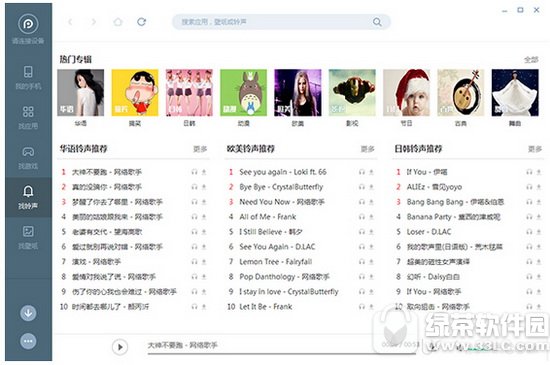The width and height of the screenshot is (550, 365).
Task: Click the playback progress bar
Action: [282, 353]
